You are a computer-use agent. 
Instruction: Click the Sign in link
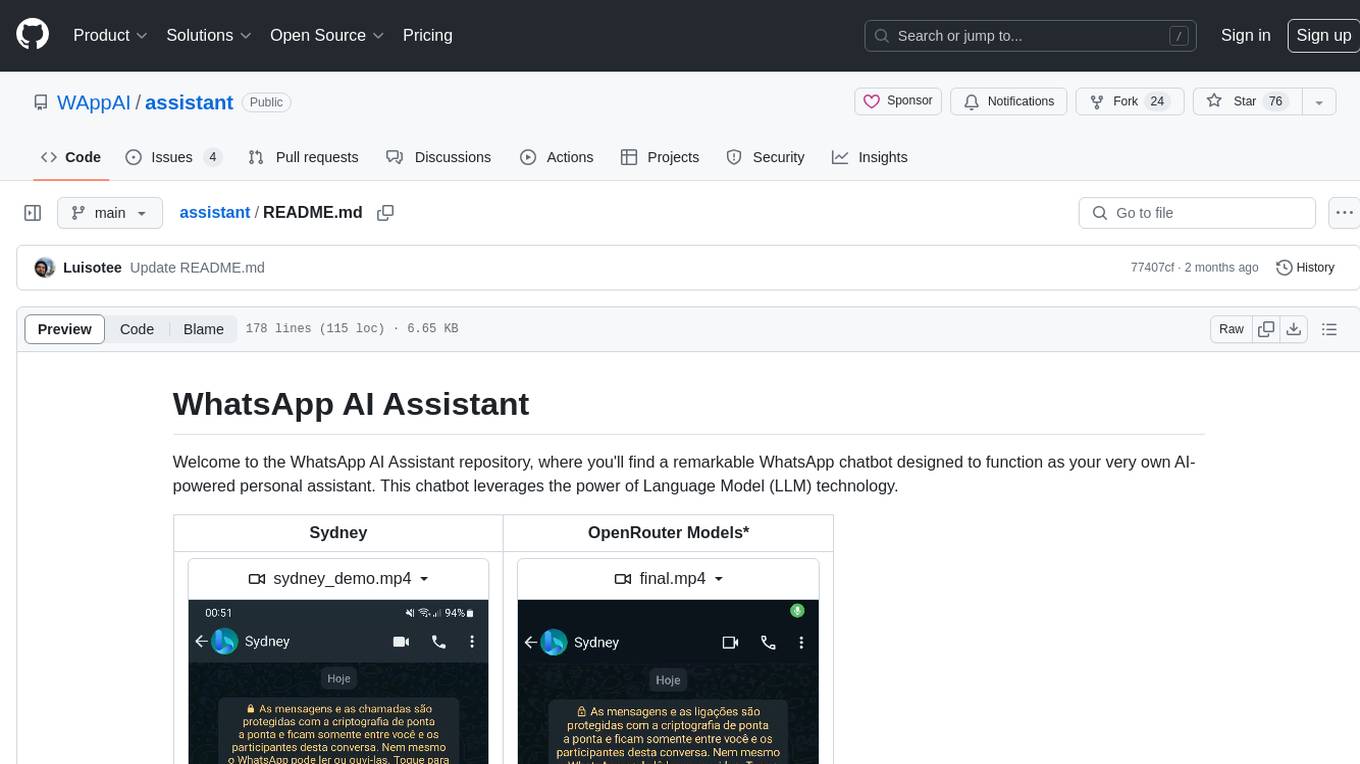[1245, 35]
